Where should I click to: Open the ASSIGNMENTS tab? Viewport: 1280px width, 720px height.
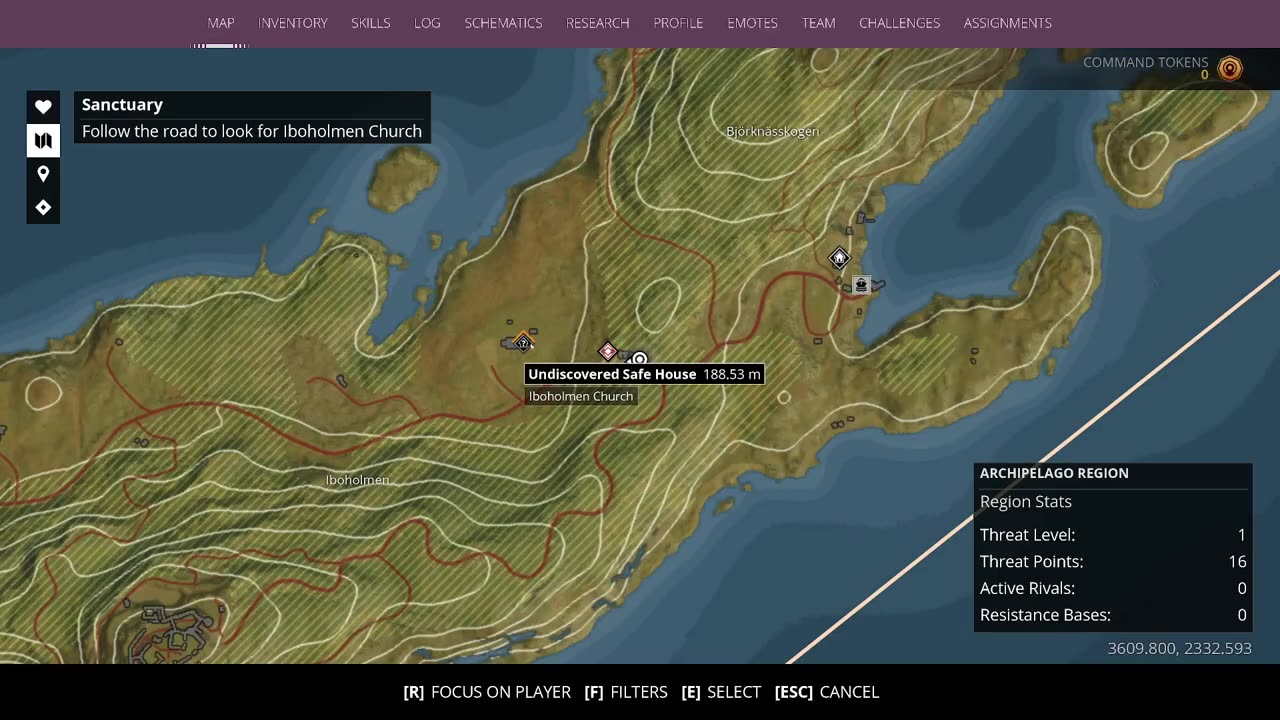[1007, 23]
